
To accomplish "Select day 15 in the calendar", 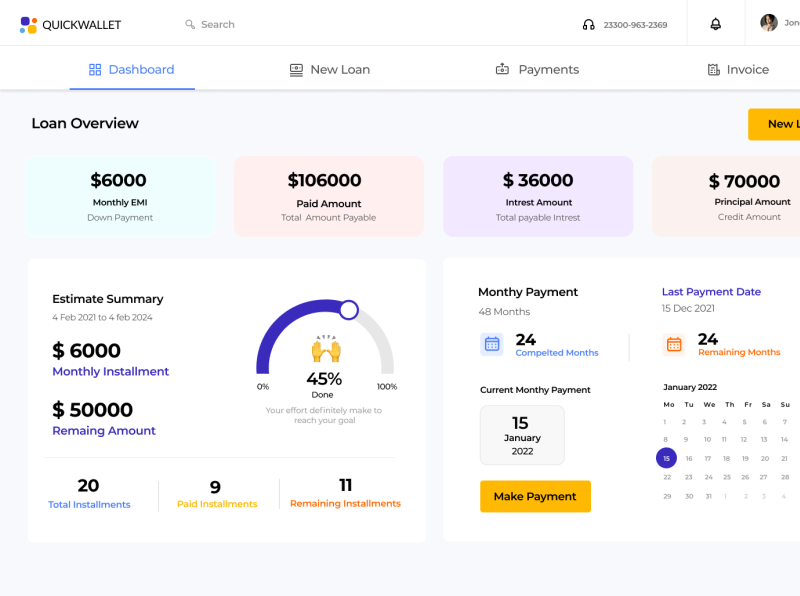I will [x=666, y=458].
